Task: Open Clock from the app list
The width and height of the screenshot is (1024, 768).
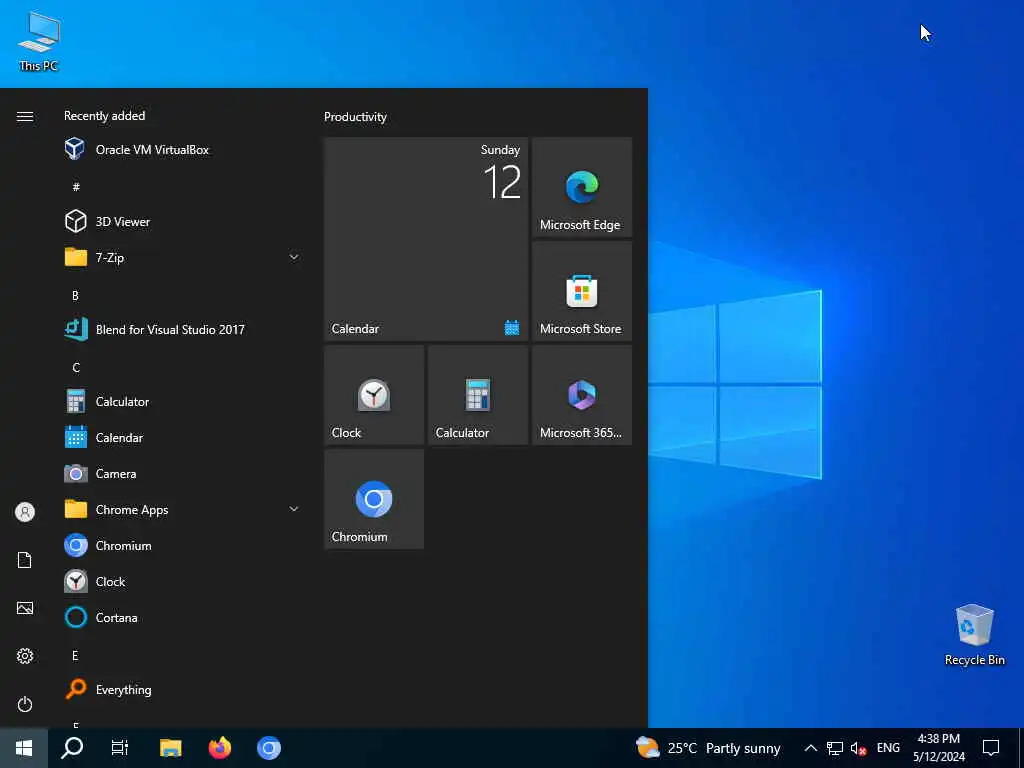Action: [x=182, y=581]
